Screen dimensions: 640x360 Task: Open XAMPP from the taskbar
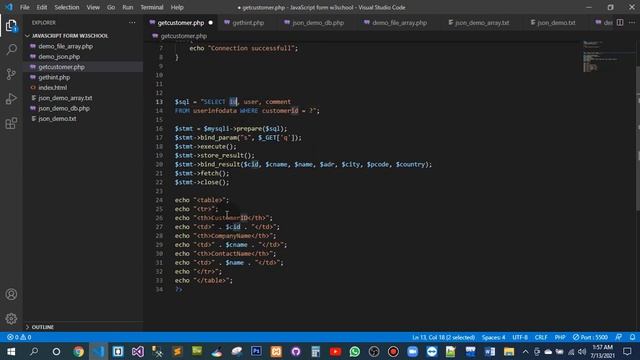pyautogui.click(x=276, y=351)
